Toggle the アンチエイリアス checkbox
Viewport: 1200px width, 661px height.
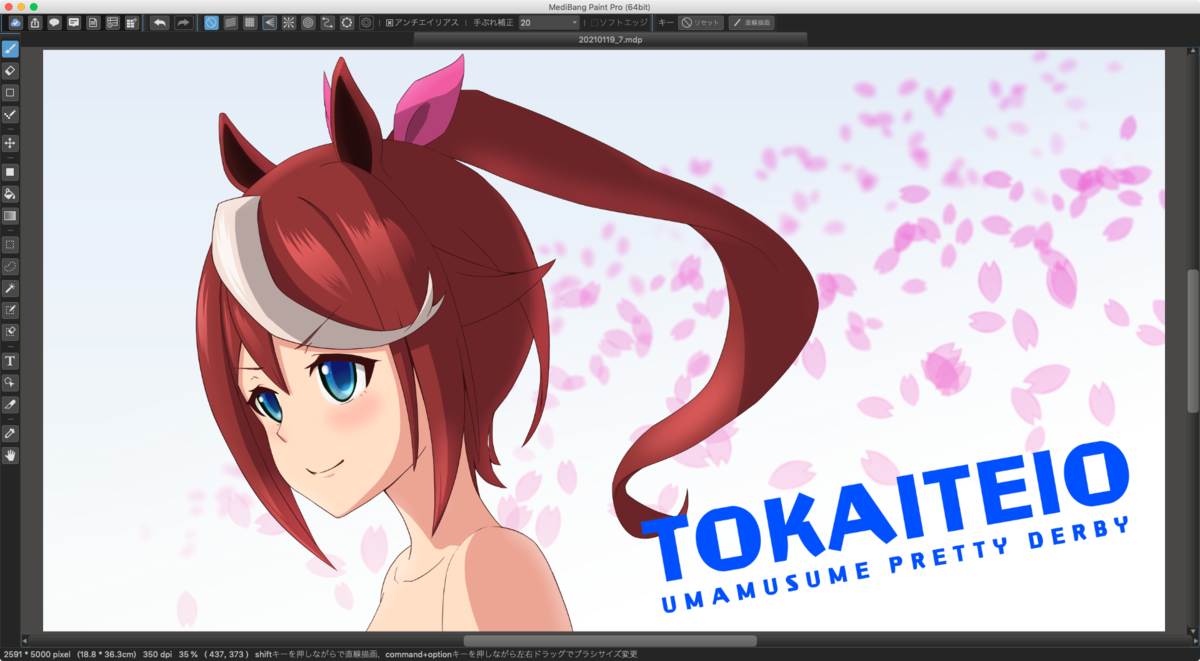(389, 22)
